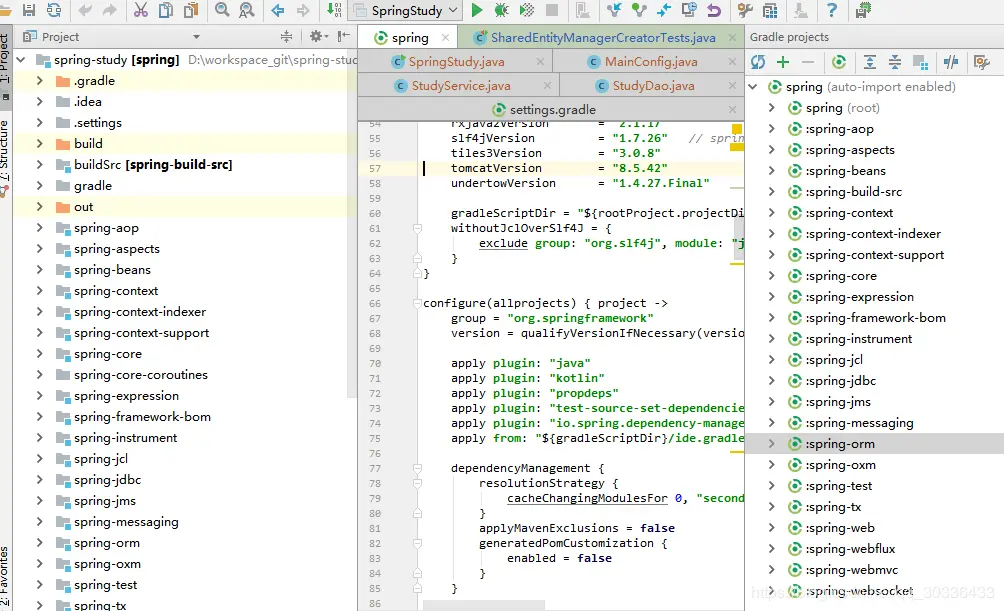The width and height of the screenshot is (1004, 611).
Task: Start debugging with the bug icon
Action: [x=502, y=11]
